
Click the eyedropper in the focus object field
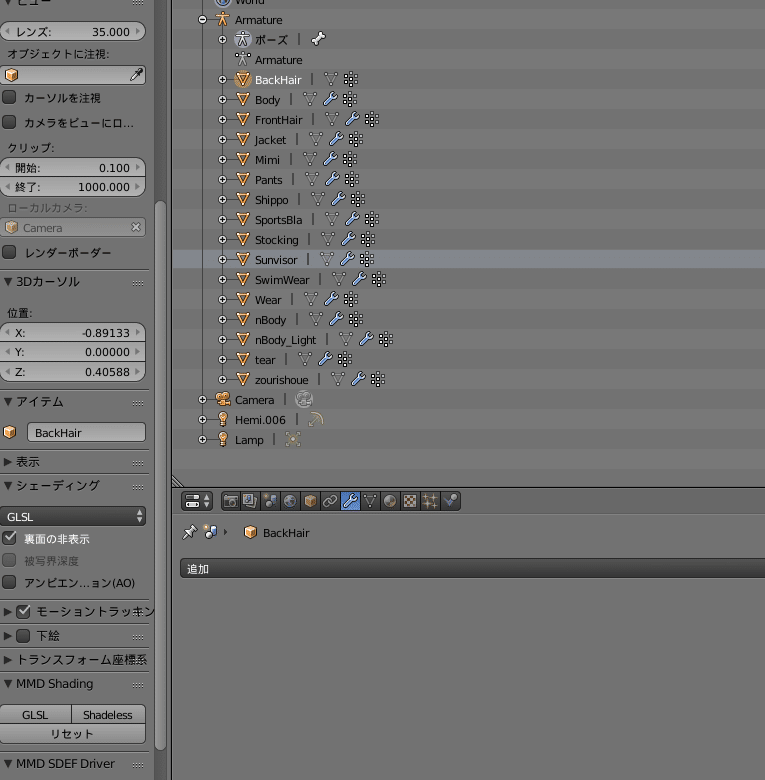point(136,75)
